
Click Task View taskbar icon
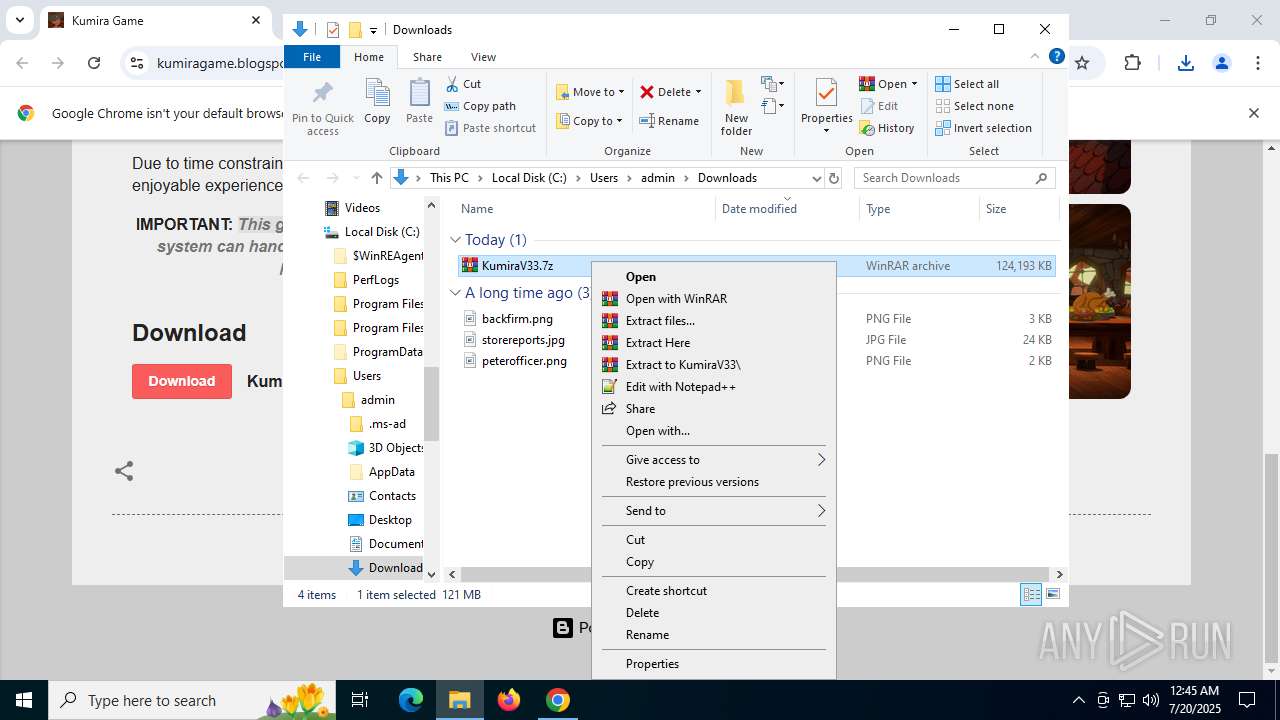coord(361,700)
